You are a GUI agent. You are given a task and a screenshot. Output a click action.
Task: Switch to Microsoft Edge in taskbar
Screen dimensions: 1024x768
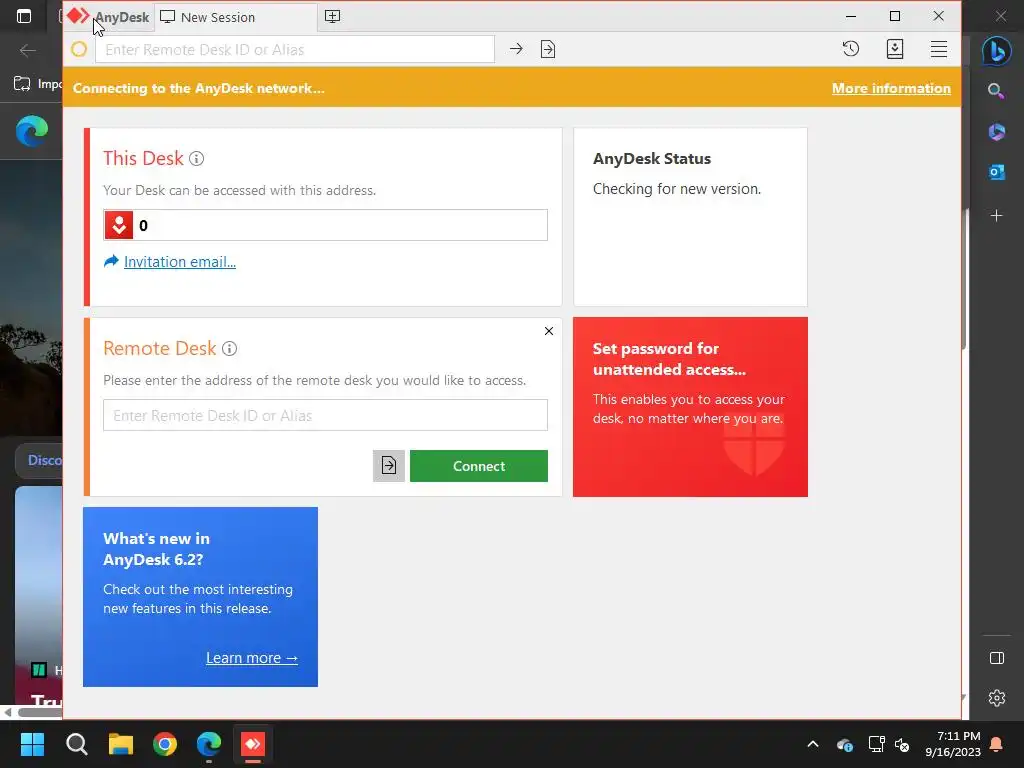click(209, 744)
